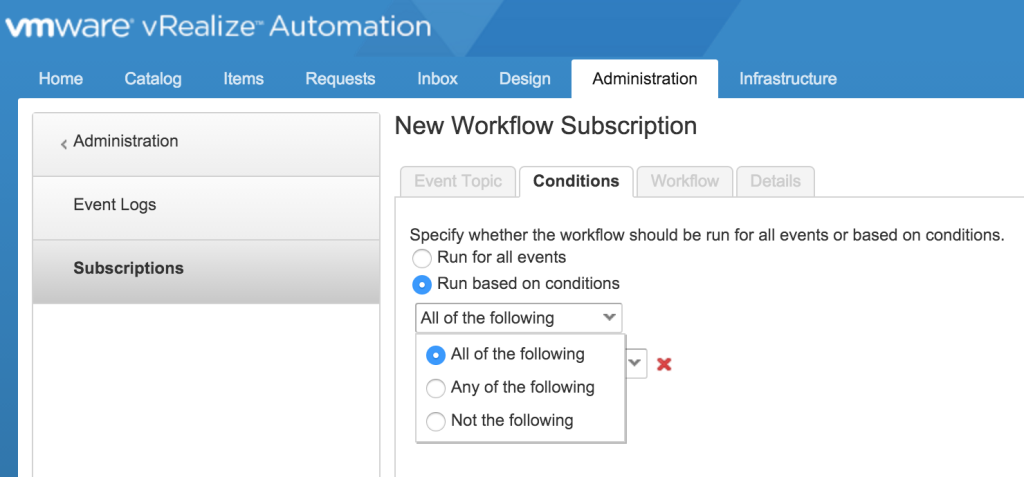Open the All of the following dropdown

coord(519,318)
